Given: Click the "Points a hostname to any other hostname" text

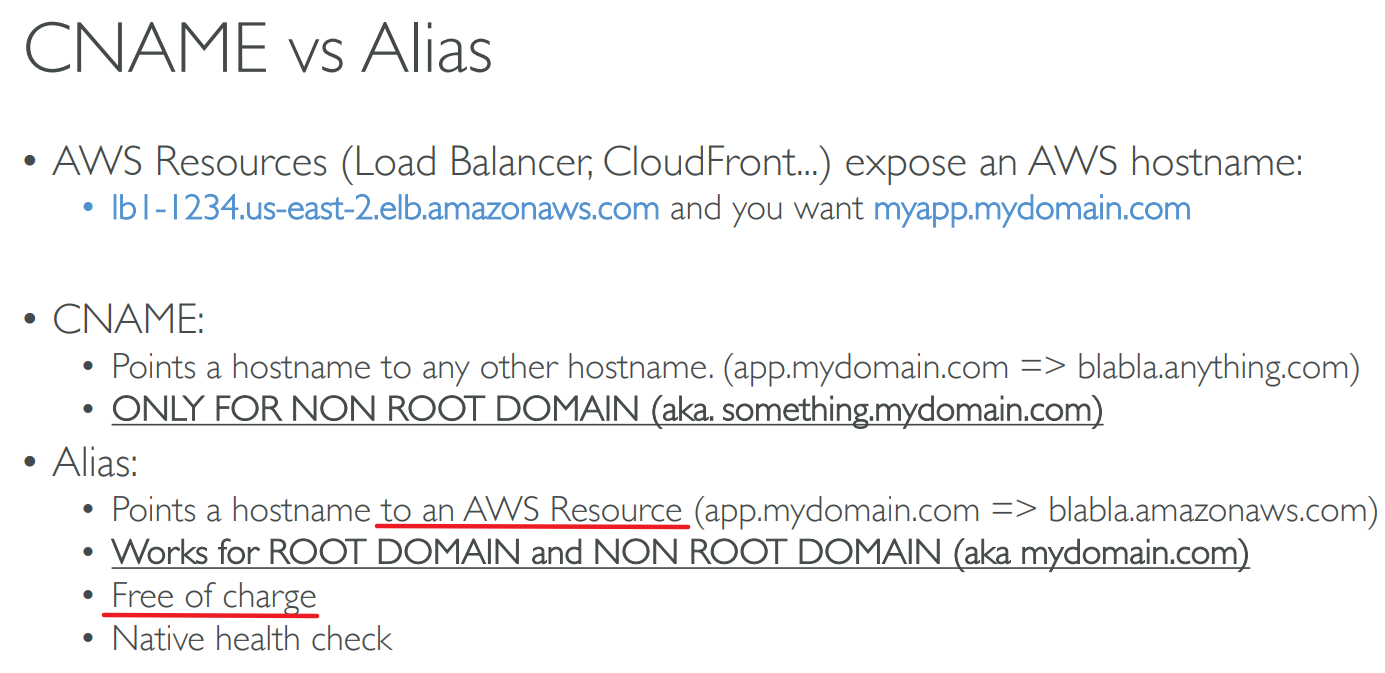Looking at the screenshot, I should point(410,368).
